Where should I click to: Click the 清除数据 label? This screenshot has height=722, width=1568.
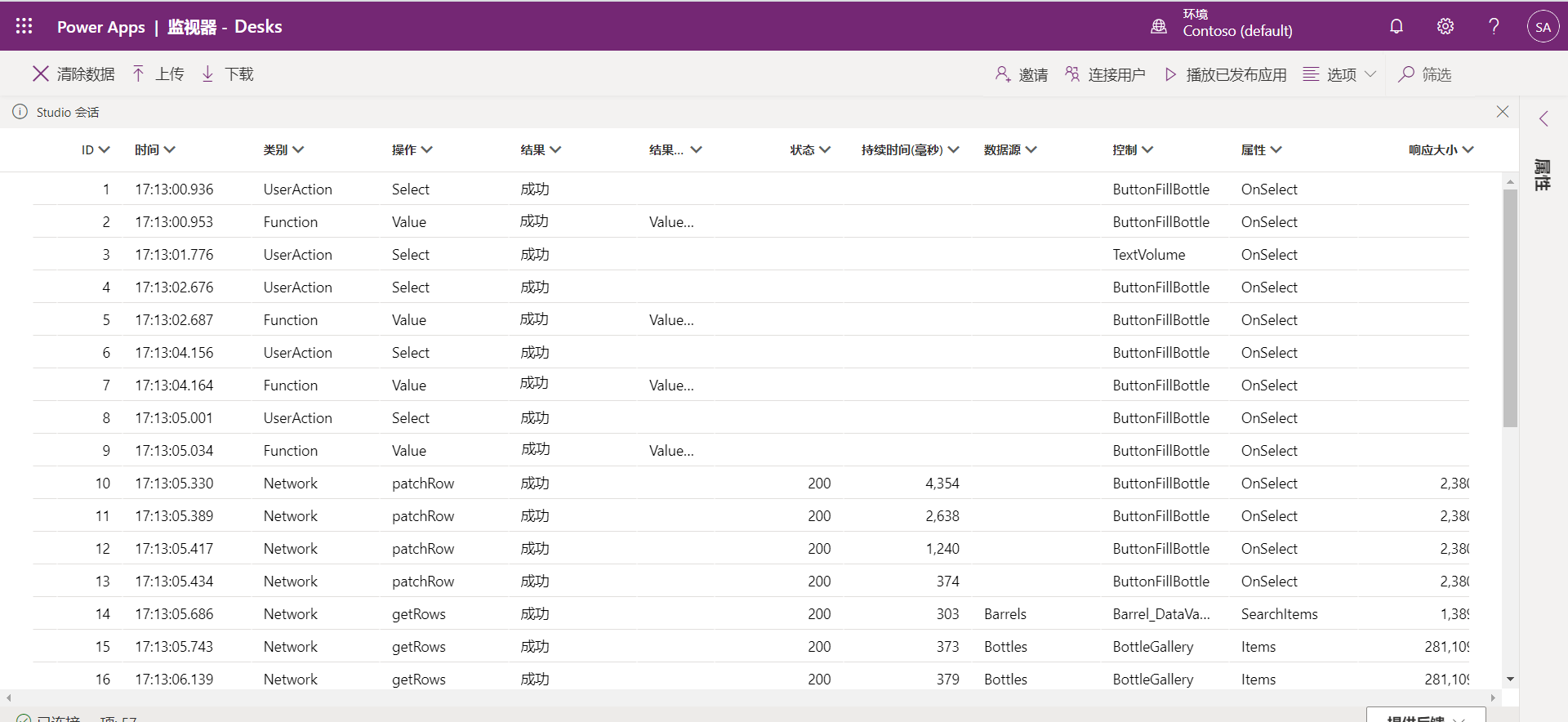tap(86, 74)
